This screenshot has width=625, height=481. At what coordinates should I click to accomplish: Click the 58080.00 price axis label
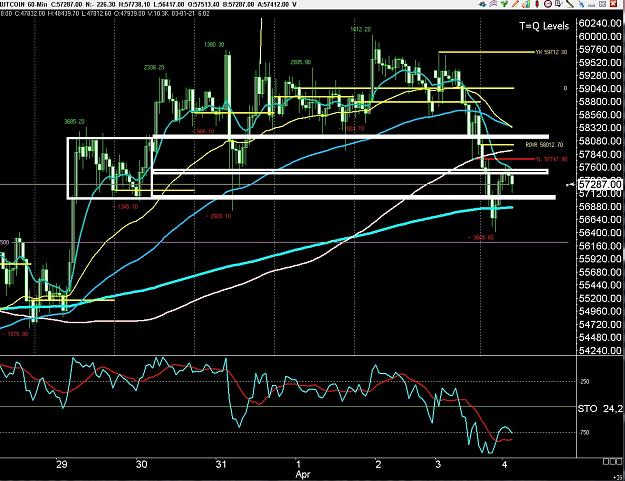pyautogui.click(x=600, y=141)
